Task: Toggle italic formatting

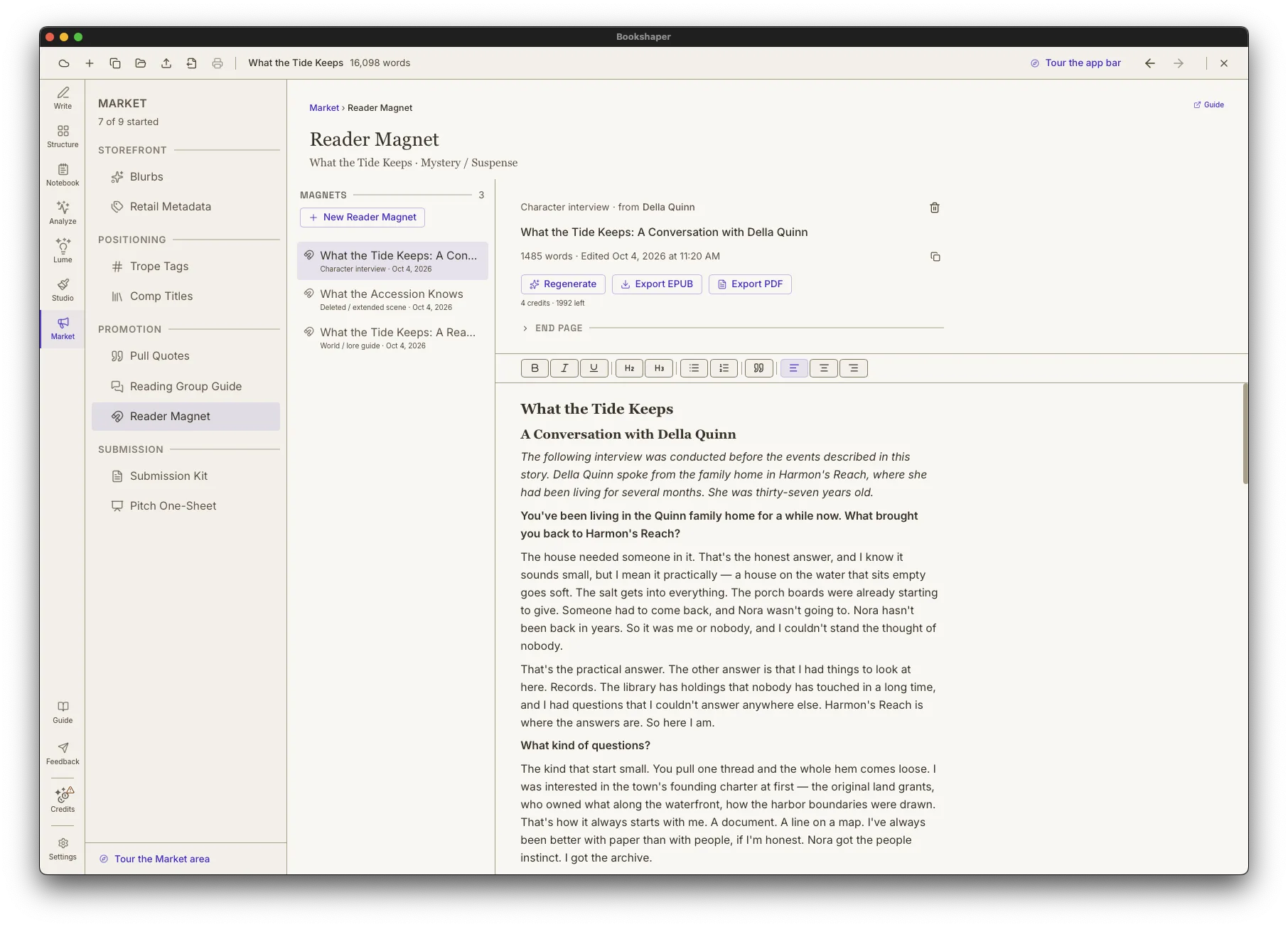Action: pyautogui.click(x=564, y=368)
